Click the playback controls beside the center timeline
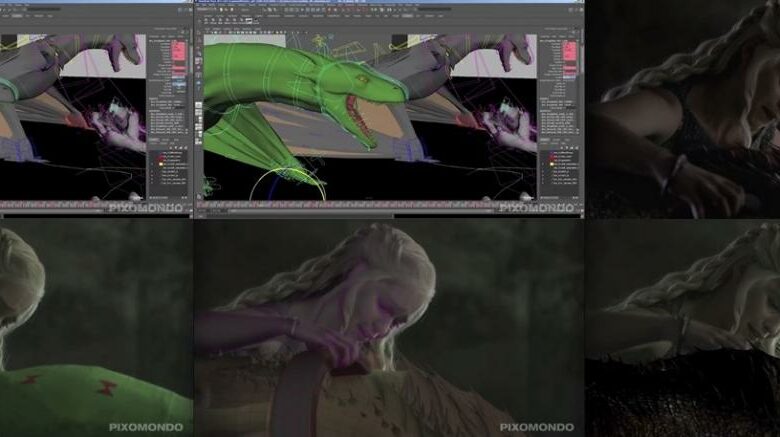780x437 pixels. (x=560, y=203)
